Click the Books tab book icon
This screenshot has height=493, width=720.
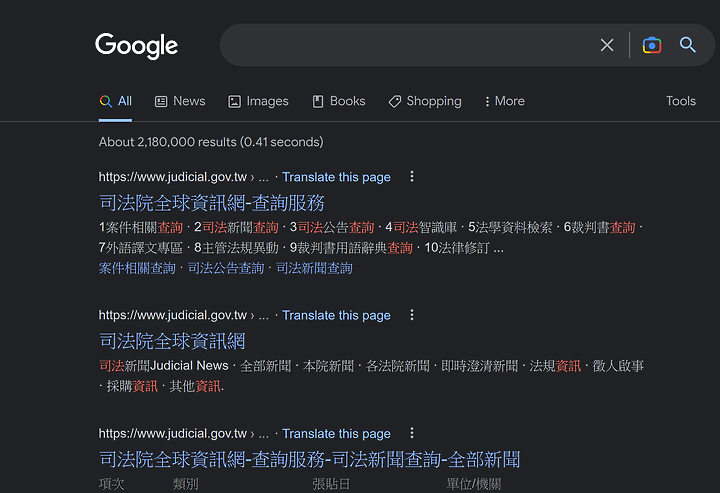point(318,101)
